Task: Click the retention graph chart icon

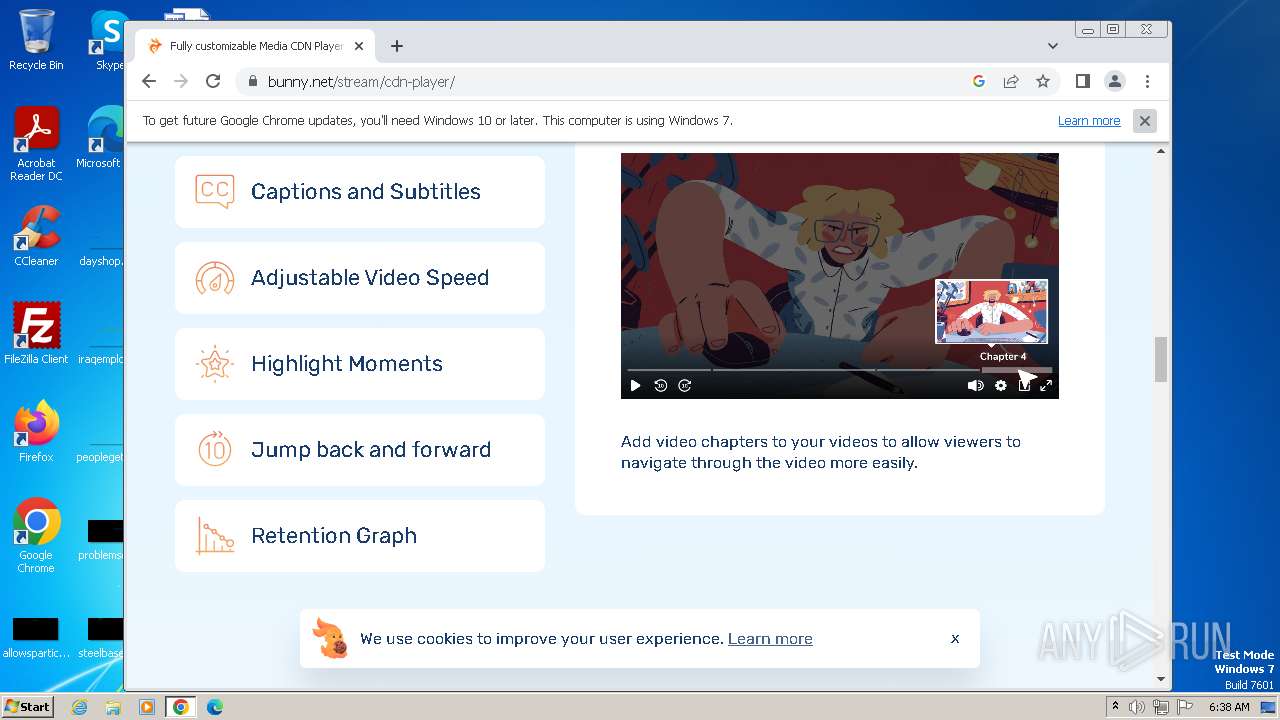Action: pos(215,536)
